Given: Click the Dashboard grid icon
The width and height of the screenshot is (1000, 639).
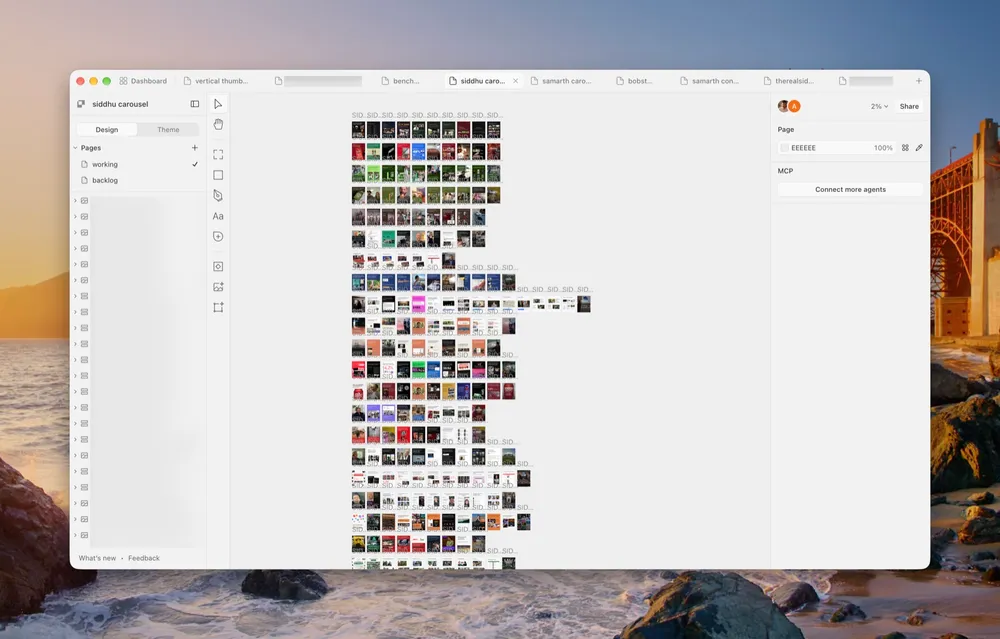Looking at the screenshot, I should pos(123,81).
